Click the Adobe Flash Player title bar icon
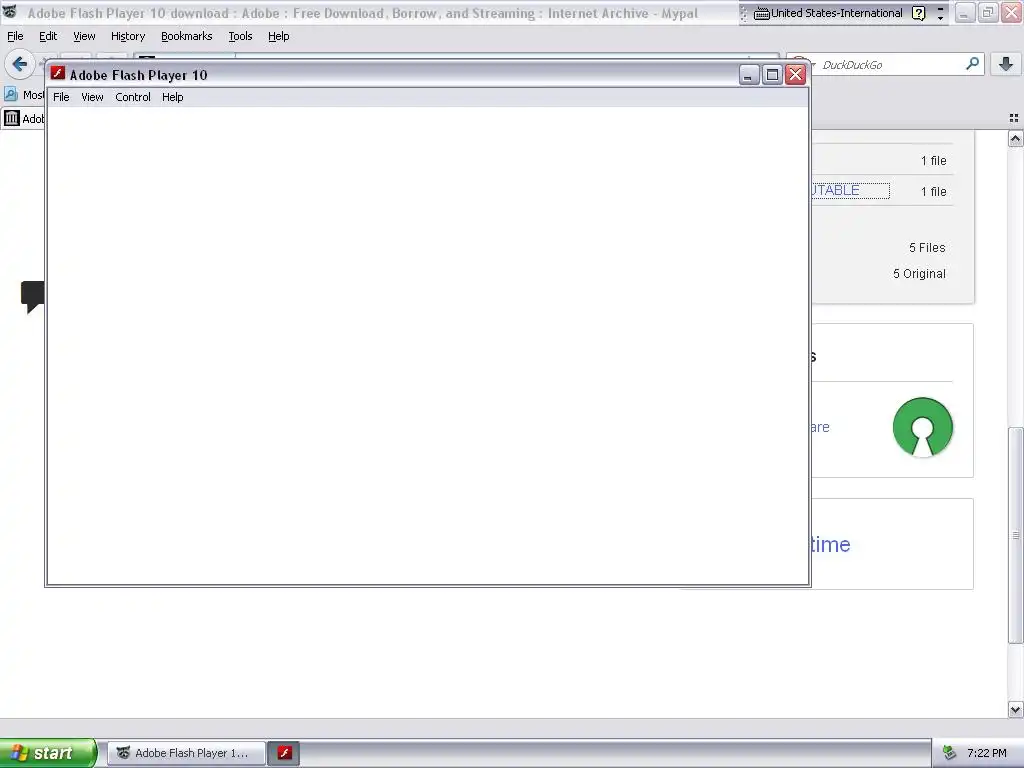Screen dimensions: 1024x768 tap(58, 74)
